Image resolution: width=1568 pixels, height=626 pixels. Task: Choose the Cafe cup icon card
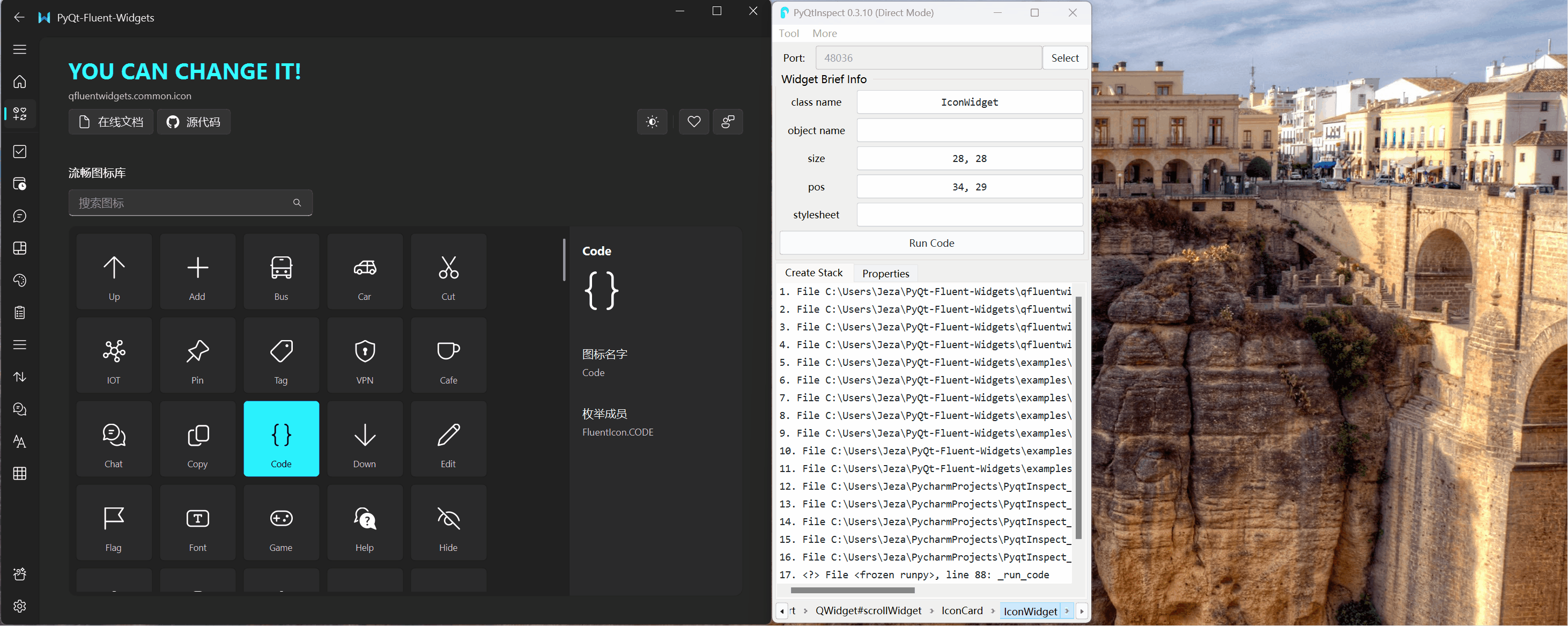pos(448,355)
